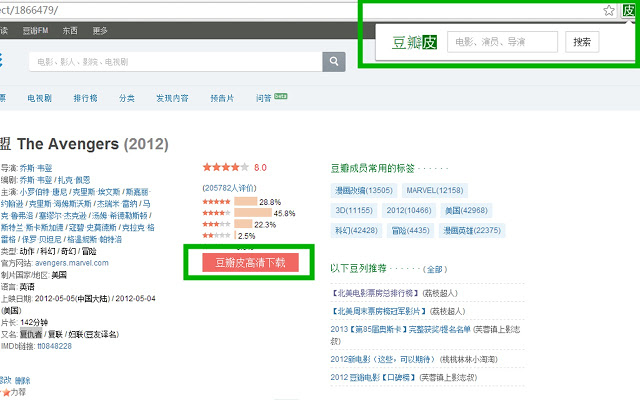The width and height of the screenshot is (640, 400).
Task: Click 全部 next to 以下豆列推荐
Action: [x=435, y=269]
